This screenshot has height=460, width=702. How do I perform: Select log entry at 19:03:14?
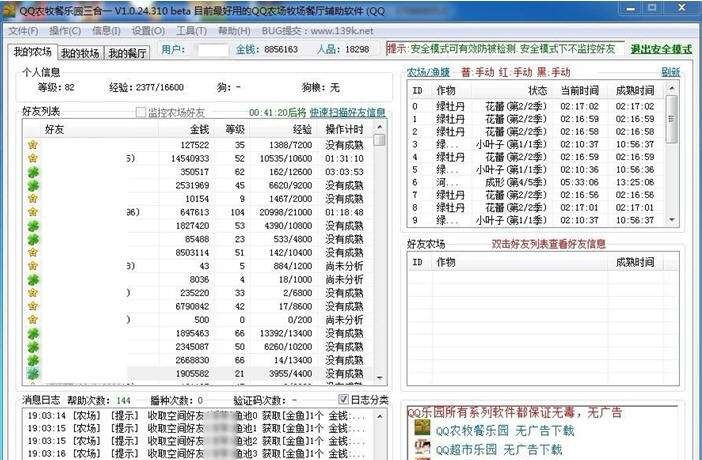197,416
